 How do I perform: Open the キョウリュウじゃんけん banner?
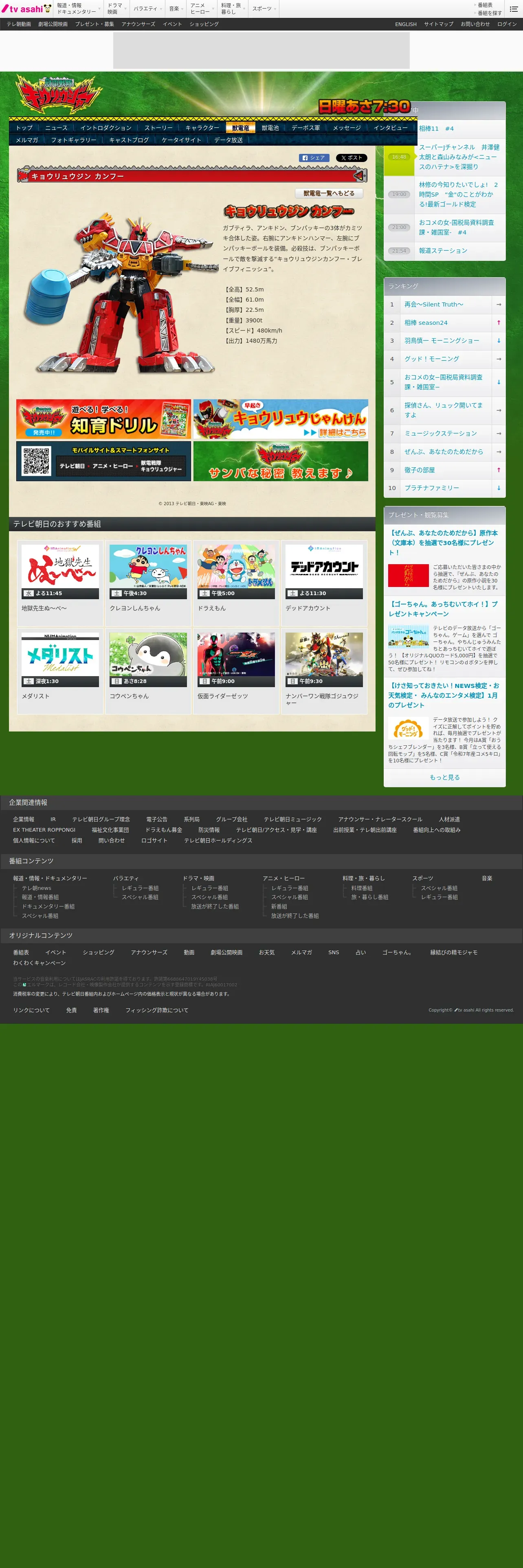click(x=281, y=419)
